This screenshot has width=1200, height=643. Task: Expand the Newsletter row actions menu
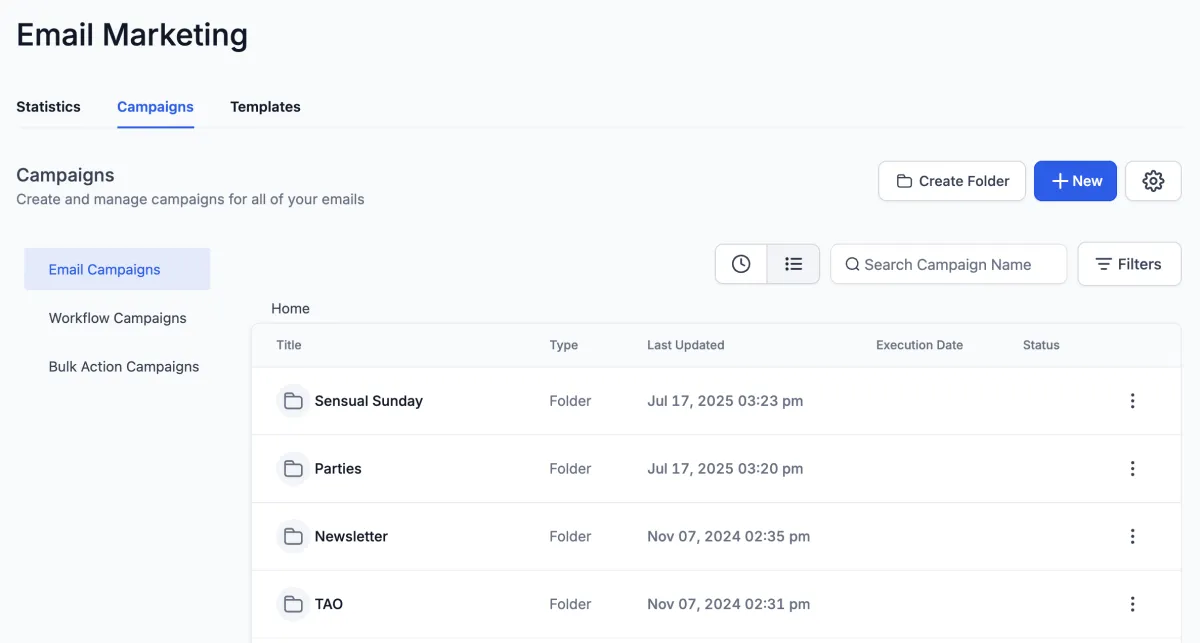[x=1132, y=537]
